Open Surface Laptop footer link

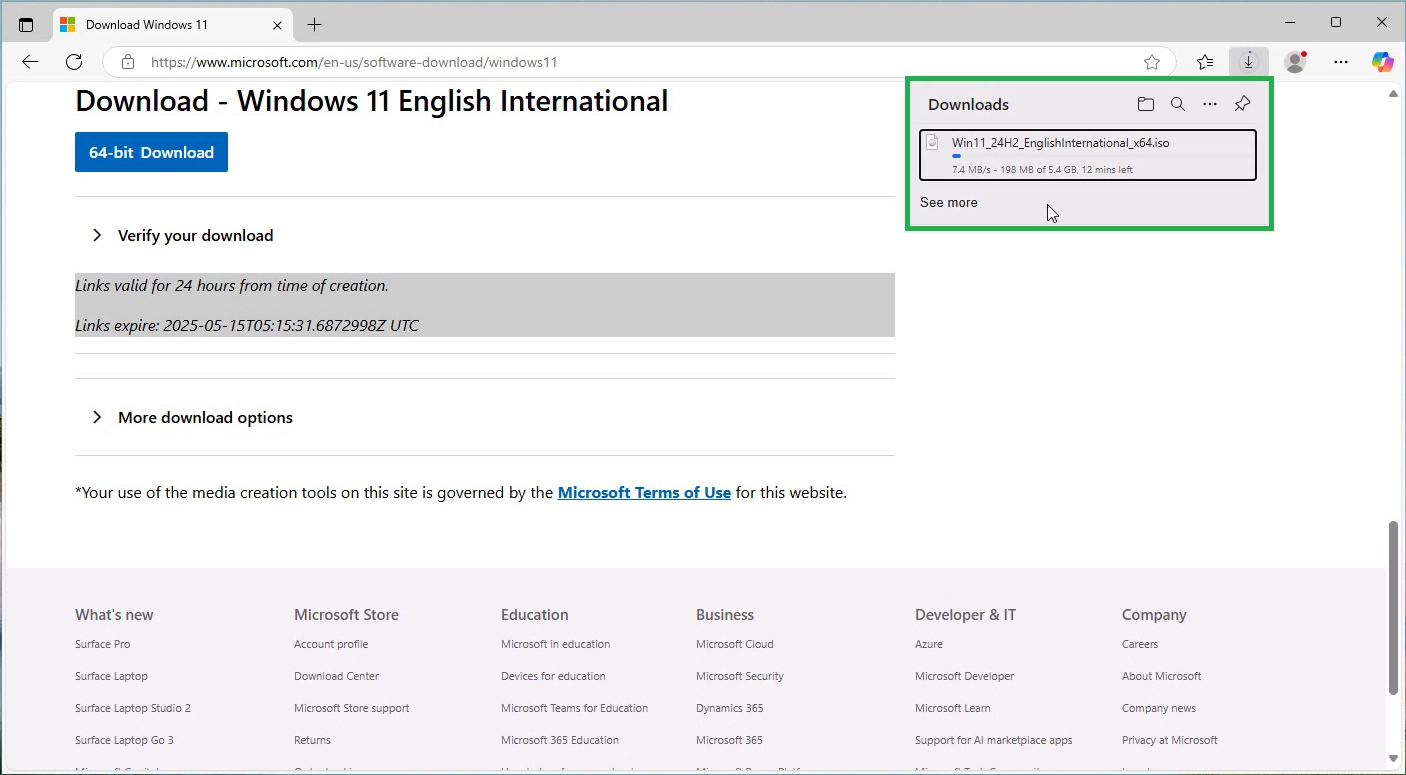coord(111,676)
